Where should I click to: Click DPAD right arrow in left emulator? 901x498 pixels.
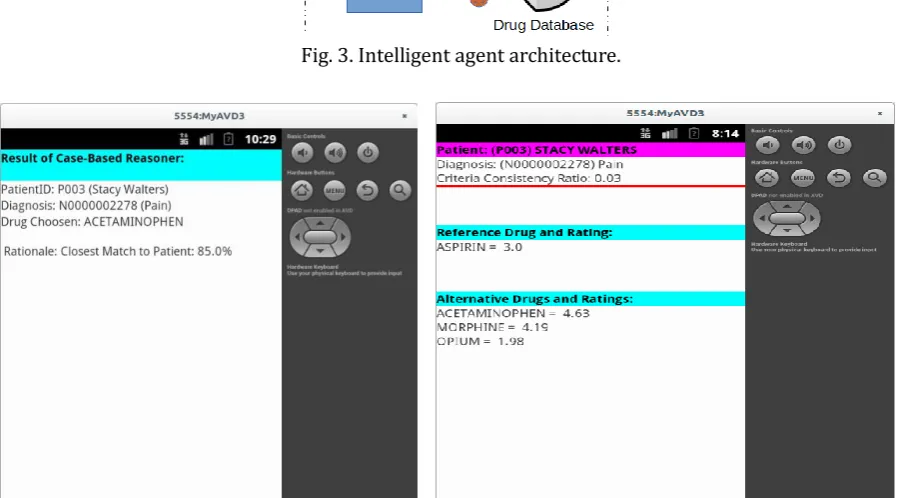click(x=343, y=237)
